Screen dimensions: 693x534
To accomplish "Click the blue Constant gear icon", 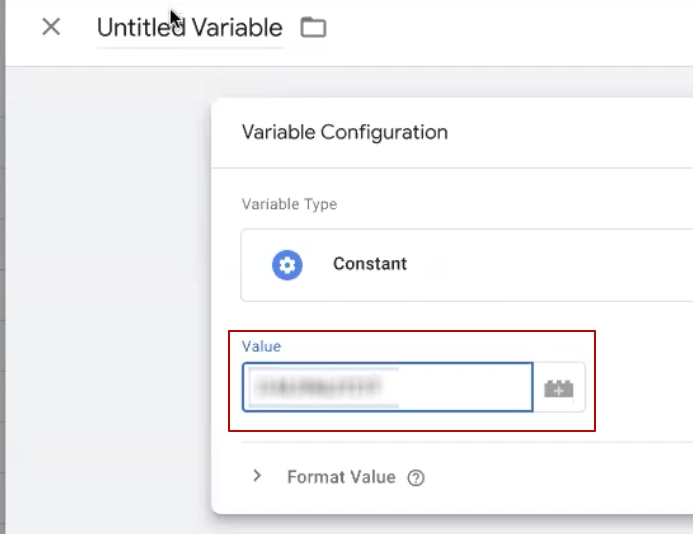I will 287,264.
